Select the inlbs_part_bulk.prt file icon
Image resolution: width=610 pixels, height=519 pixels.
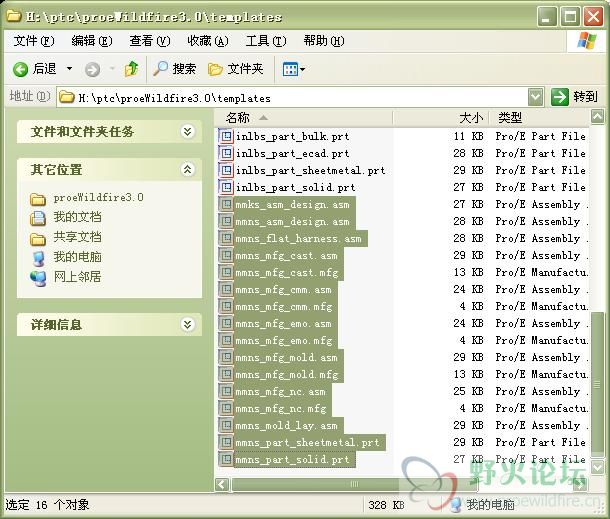point(226,136)
